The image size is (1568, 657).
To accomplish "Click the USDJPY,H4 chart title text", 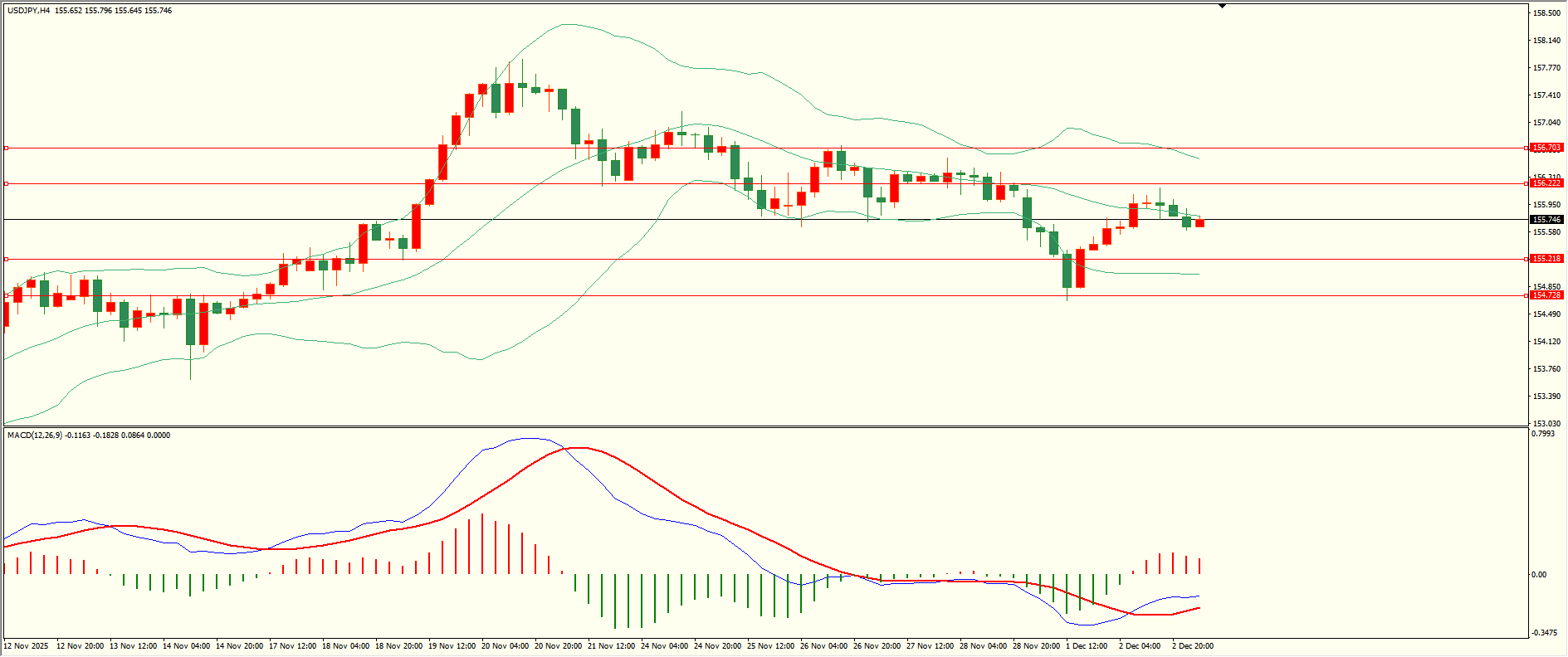I will point(28,11).
